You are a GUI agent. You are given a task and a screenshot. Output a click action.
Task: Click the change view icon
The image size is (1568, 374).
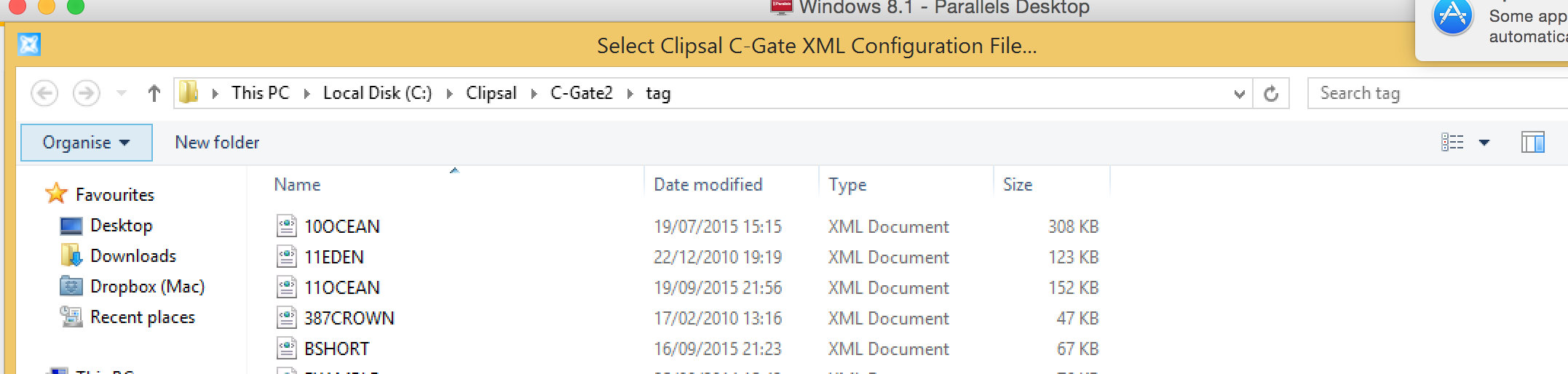[x=1452, y=143]
